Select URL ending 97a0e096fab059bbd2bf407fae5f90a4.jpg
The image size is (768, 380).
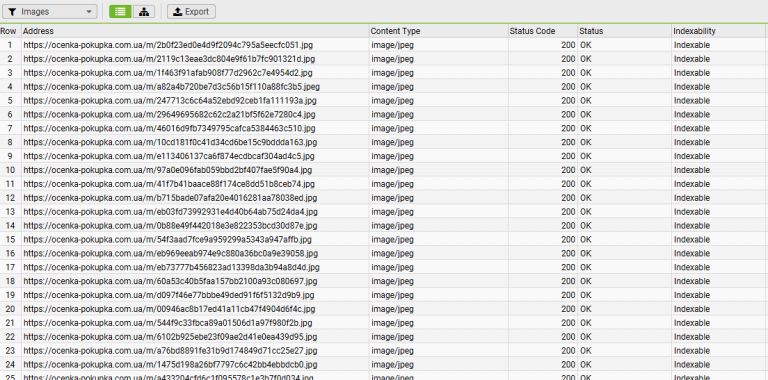click(168, 170)
